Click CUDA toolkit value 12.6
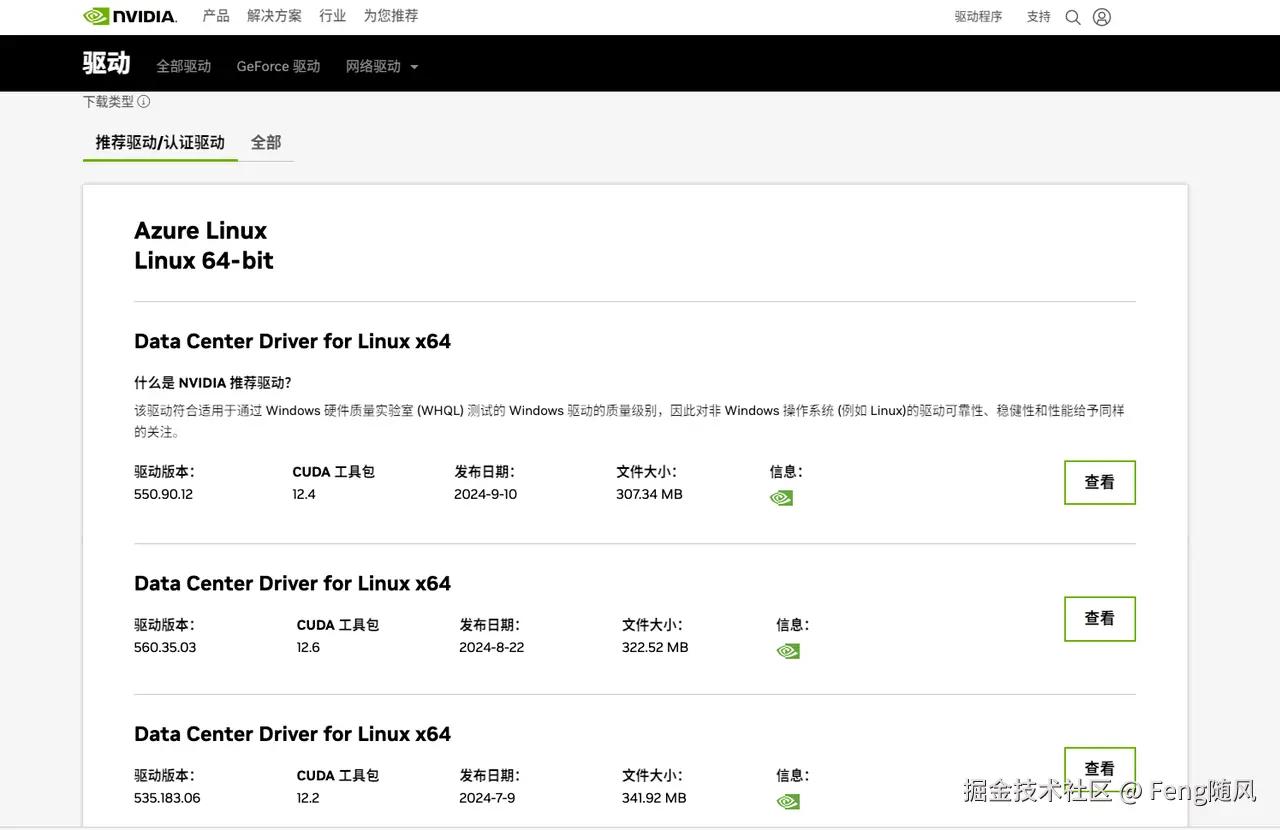The width and height of the screenshot is (1280, 830). [x=308, y=647]
